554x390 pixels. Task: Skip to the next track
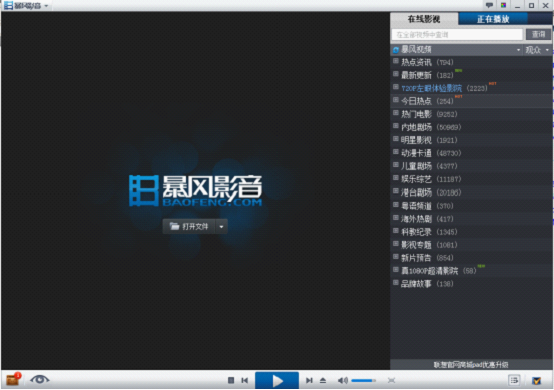tap(309, 380)
